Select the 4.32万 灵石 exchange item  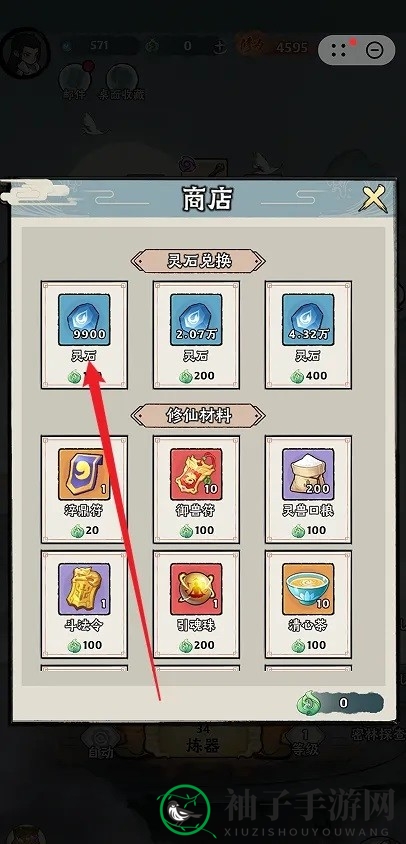309,334
